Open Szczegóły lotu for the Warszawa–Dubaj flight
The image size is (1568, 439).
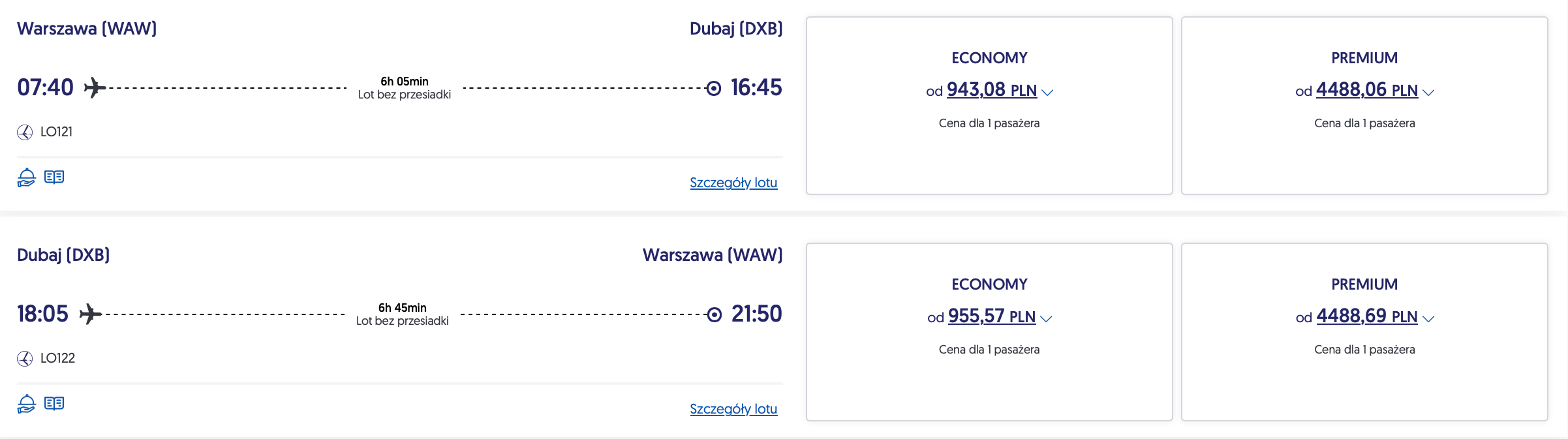coord(733,183)
